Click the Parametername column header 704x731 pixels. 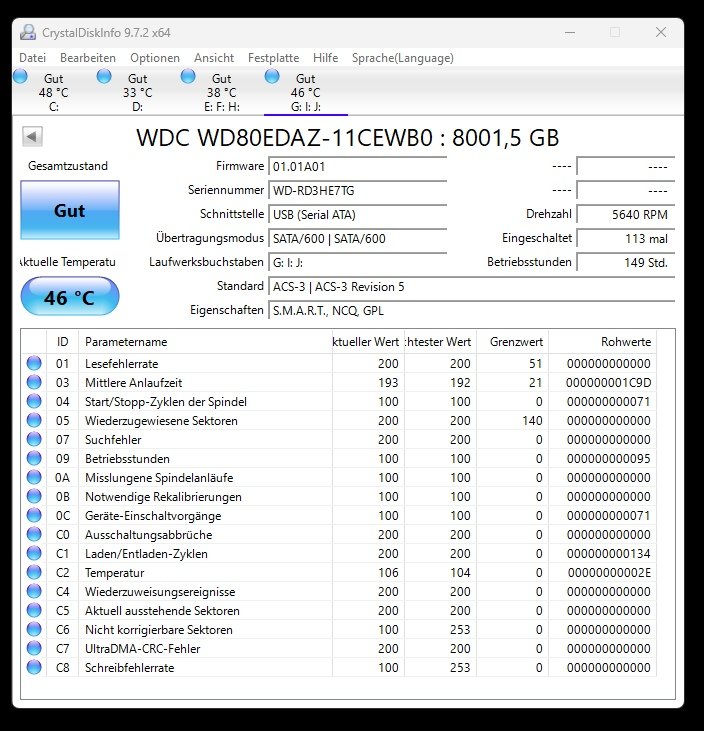(x=205, y=342)
